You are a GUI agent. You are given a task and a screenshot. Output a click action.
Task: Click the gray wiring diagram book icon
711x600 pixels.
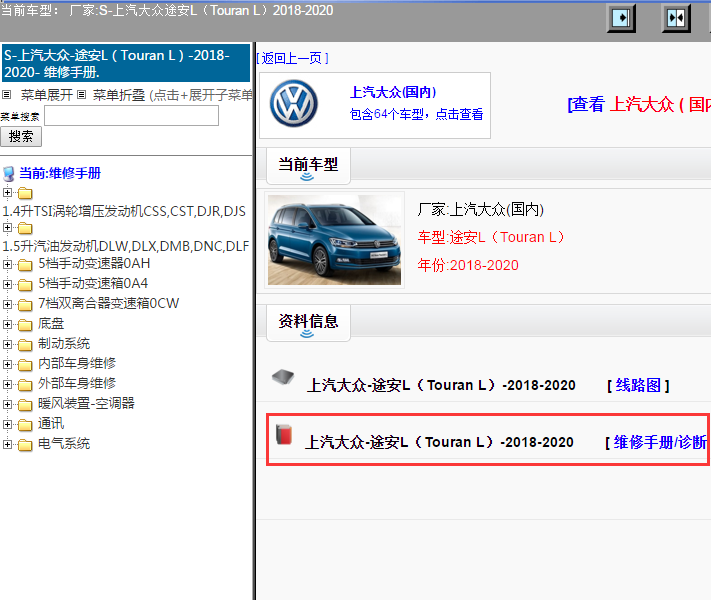(283, 376)
